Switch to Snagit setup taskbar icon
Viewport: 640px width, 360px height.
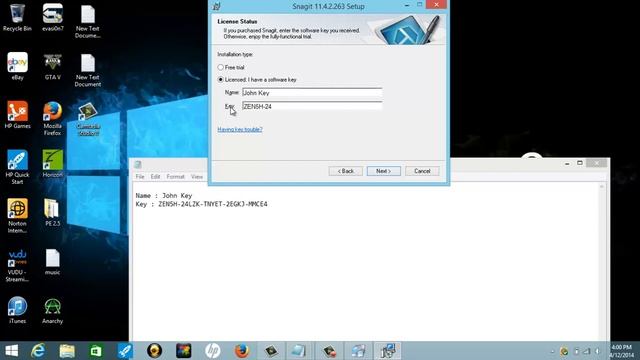pyautogui.click(x=387, y=351)
